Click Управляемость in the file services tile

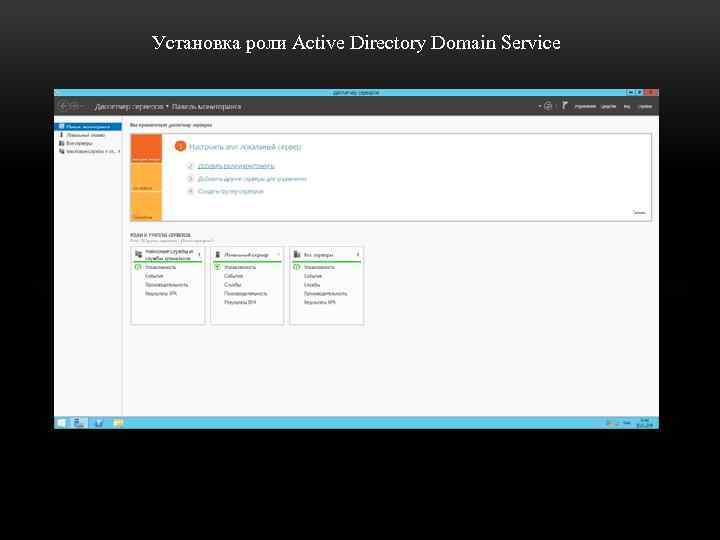click(x=160, y=267)
